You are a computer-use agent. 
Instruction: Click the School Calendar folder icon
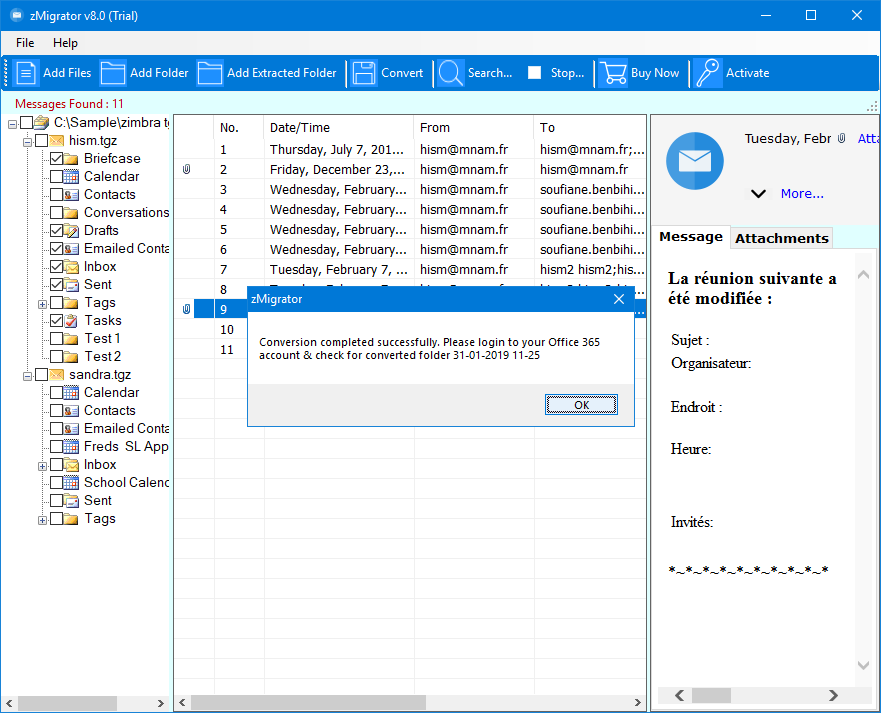pyautogui.click(x=71, y=482)
